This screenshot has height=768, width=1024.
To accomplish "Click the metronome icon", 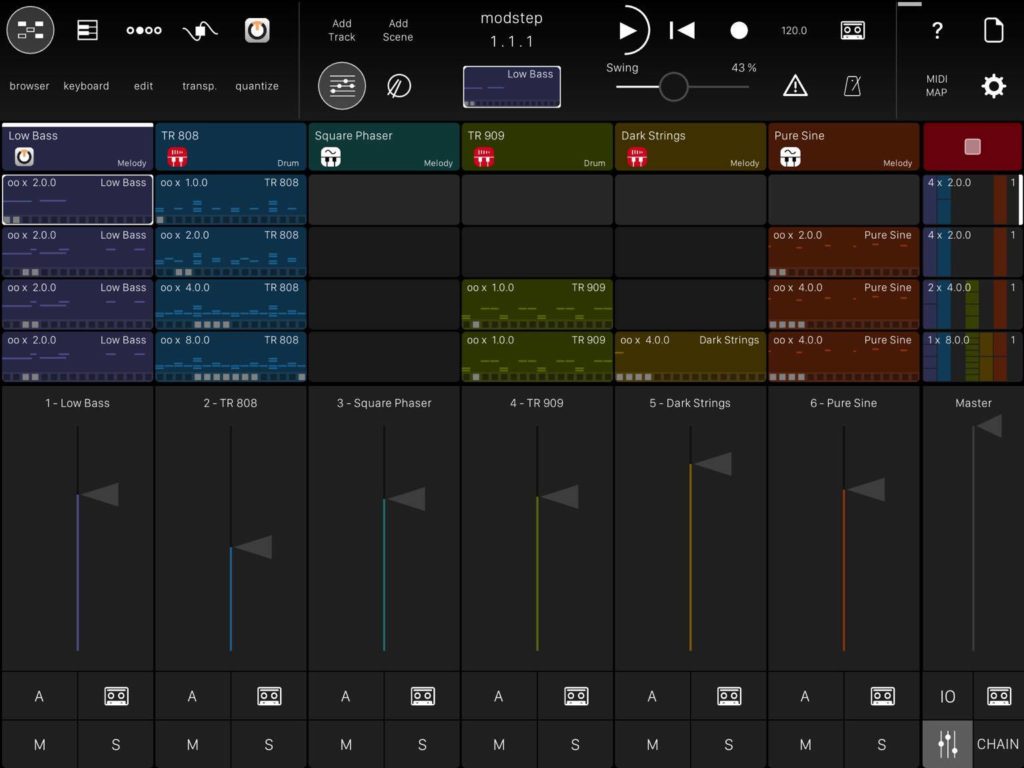I will point(852,86).
